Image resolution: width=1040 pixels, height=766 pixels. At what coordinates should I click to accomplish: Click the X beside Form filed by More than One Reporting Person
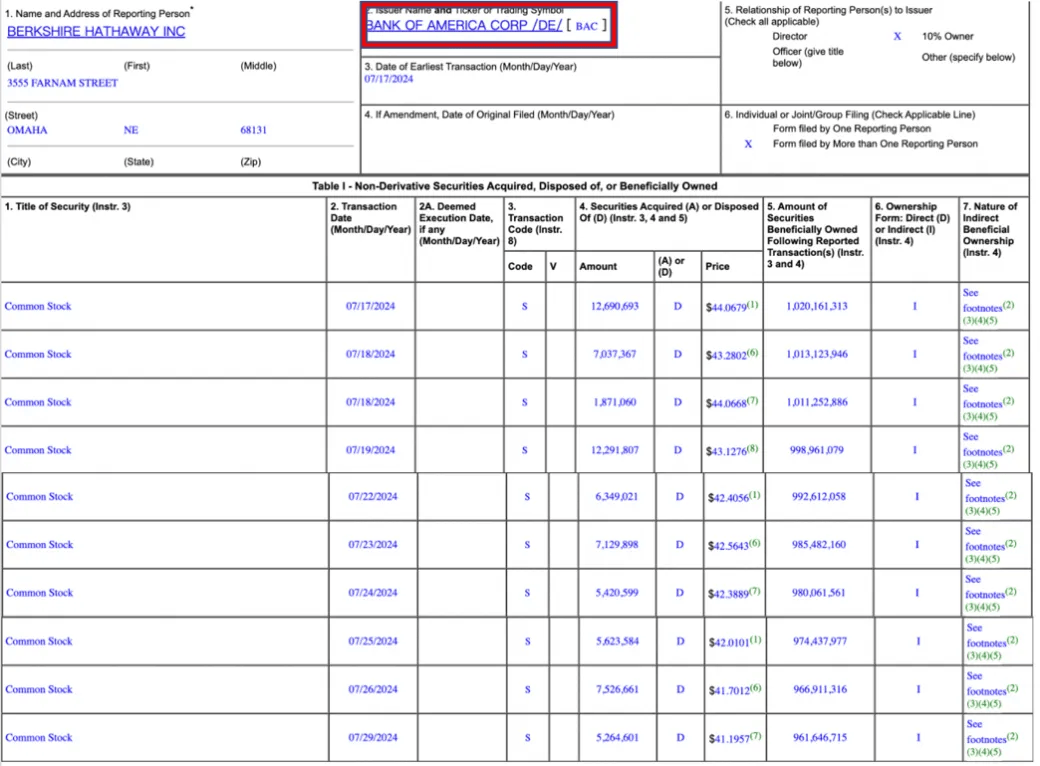[x=748, y=144]
